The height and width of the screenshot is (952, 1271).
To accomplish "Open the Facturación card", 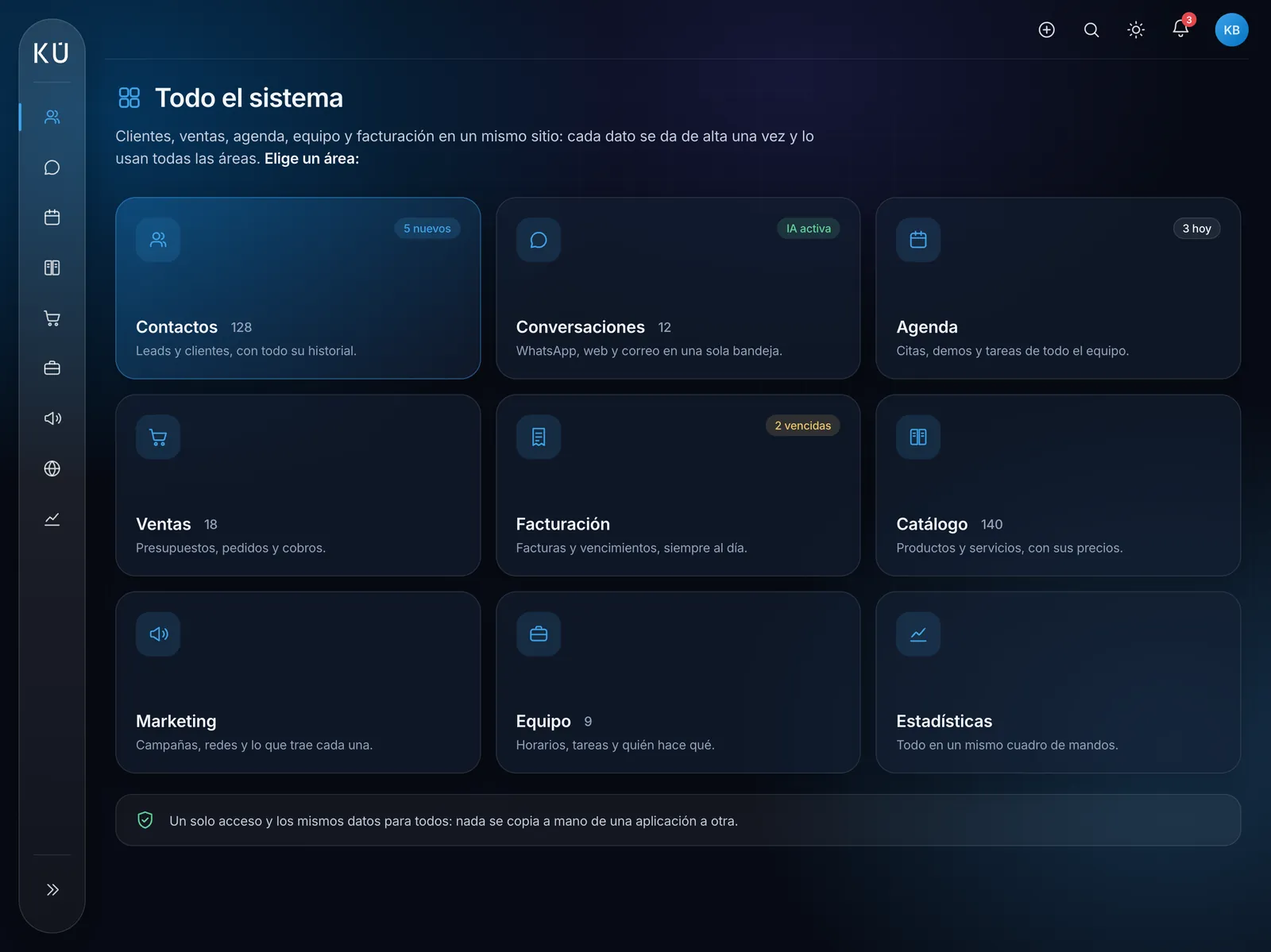I will (678, 485).
